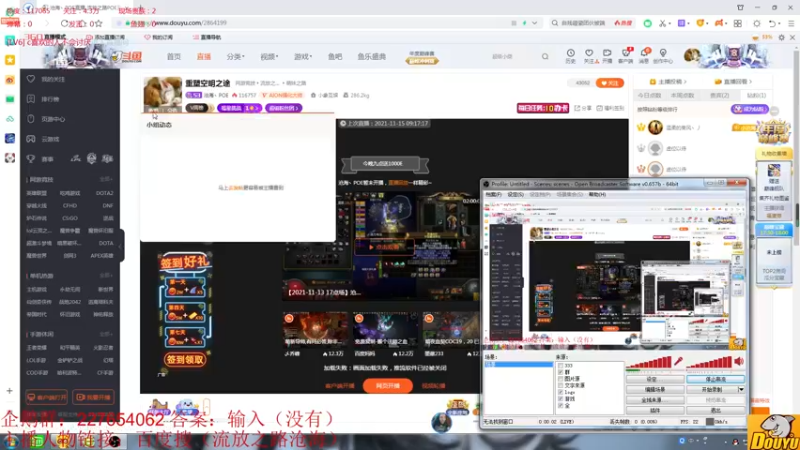
Task: Open the dropdown arrow beside 开始录制 in OBS
Action: [x=741, y=390]
